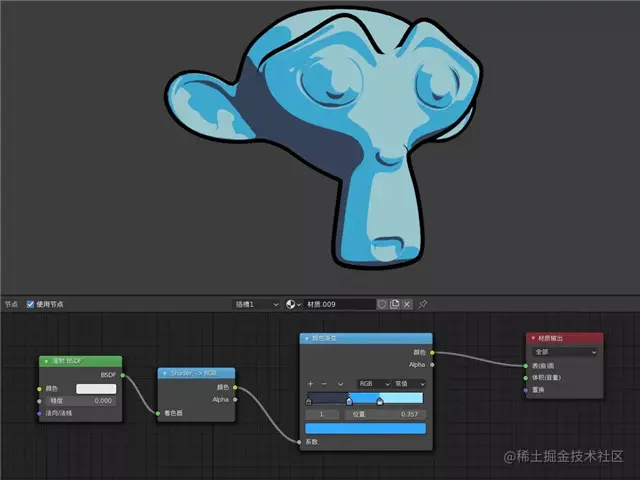
Task: Toggle the 使用节点 (Use Nodes) checkbox
Action: (x=30, y=304)
